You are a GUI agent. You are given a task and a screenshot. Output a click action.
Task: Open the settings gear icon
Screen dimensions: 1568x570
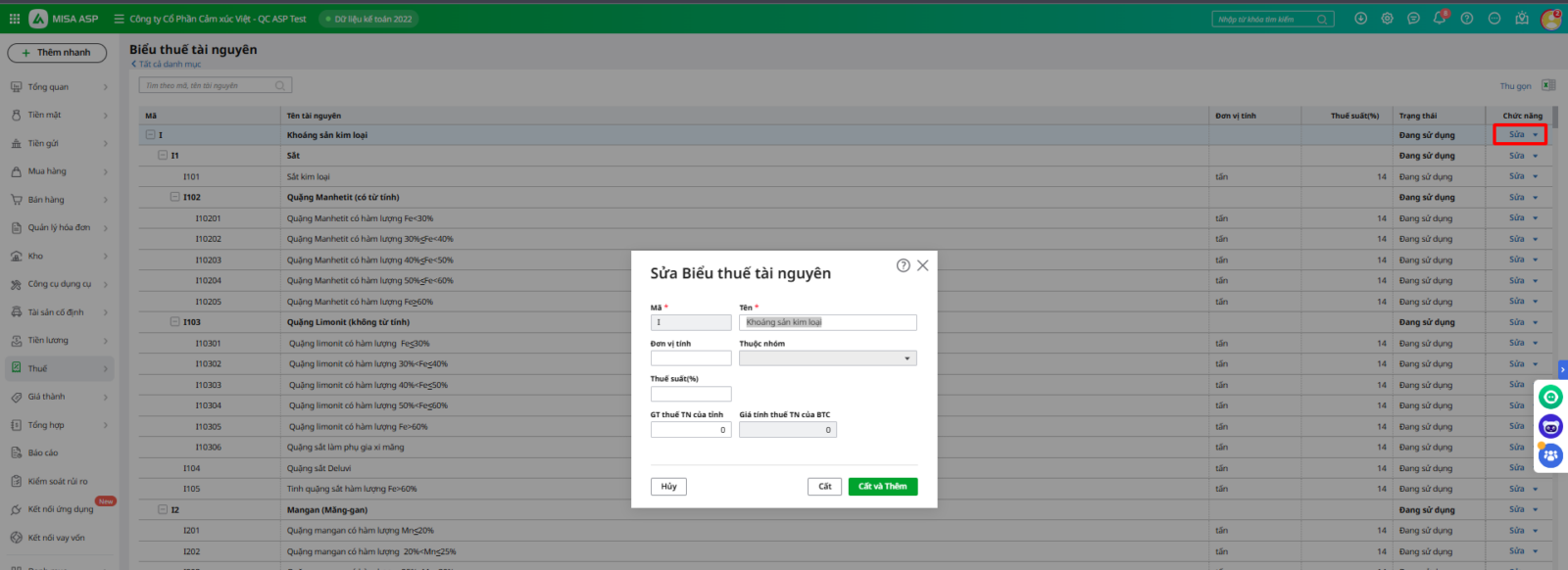(1387, 19)
